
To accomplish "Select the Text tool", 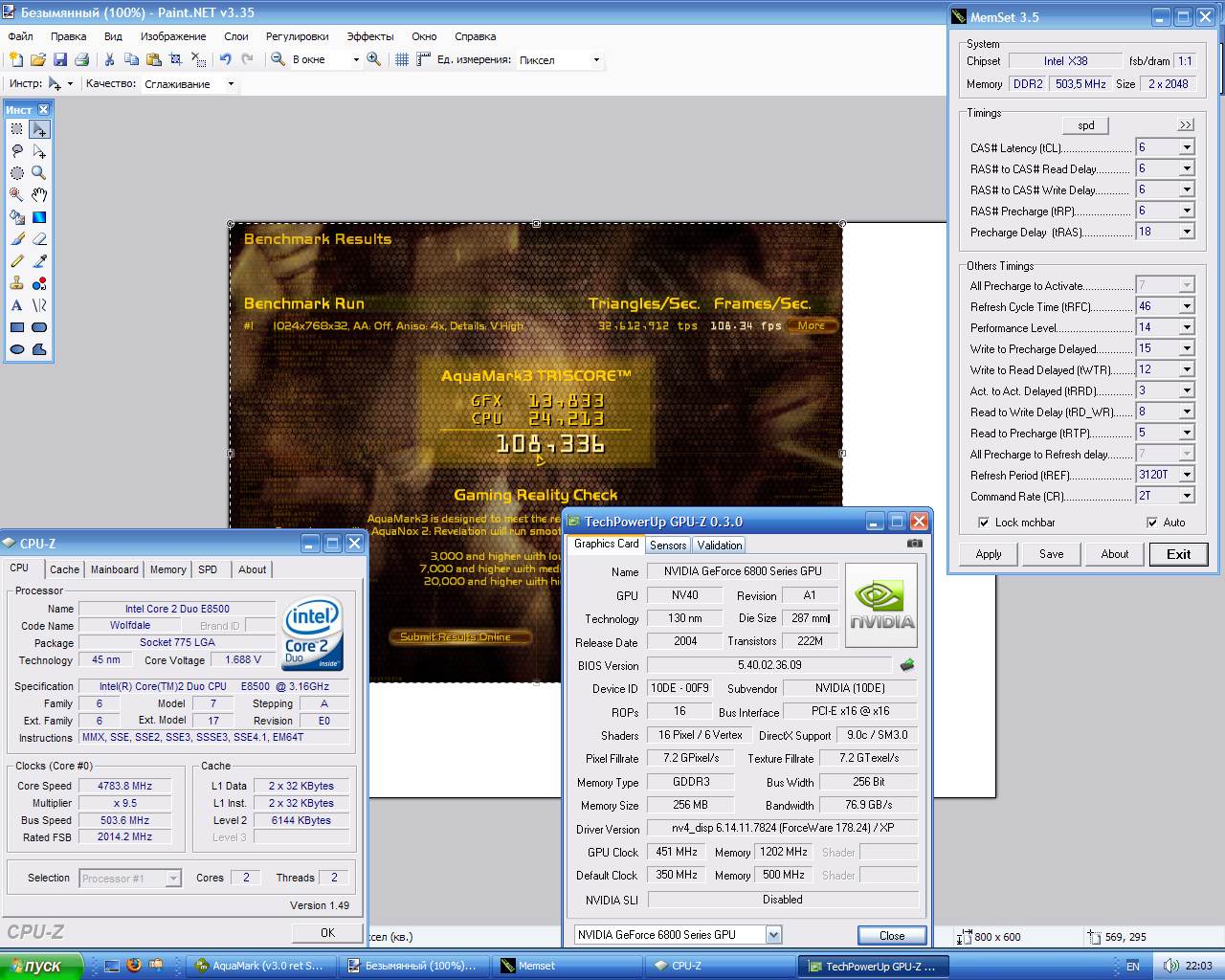I will coord(17,305).
